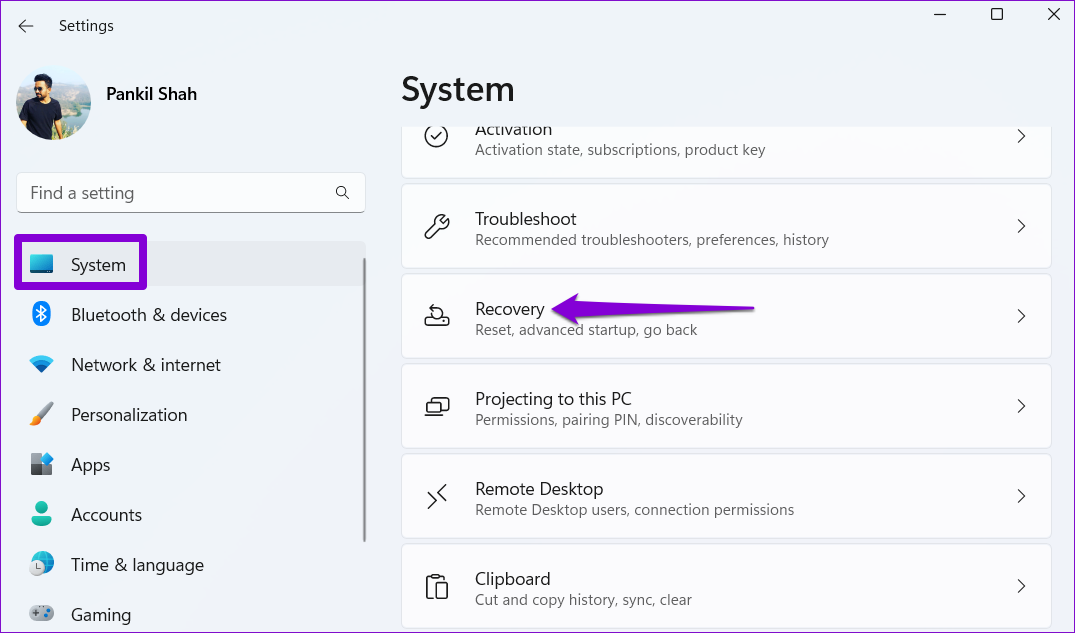The height and width of the screenshot is (633, 1075).
Task: Select System in the sidebar
Action: (98, 265)
